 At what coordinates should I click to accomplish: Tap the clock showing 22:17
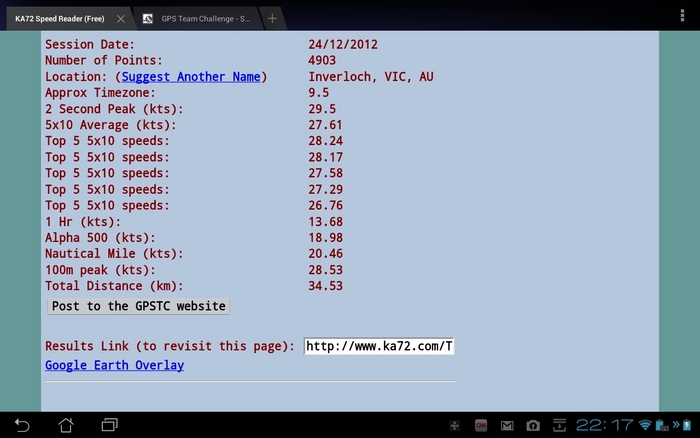coord(604,425)
